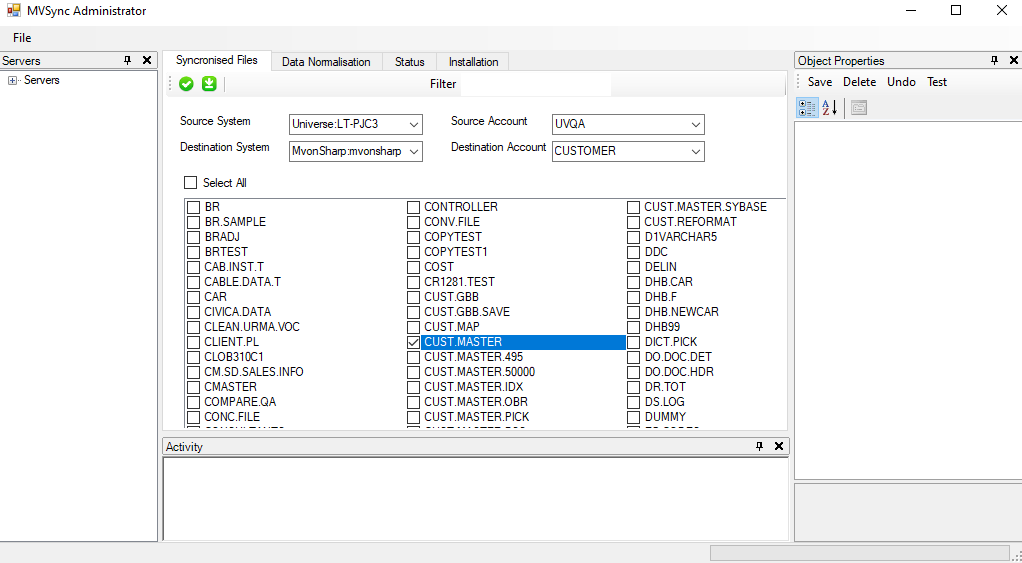
Task: Expand the Servers tree node
Action: click(x=12, y=80)
